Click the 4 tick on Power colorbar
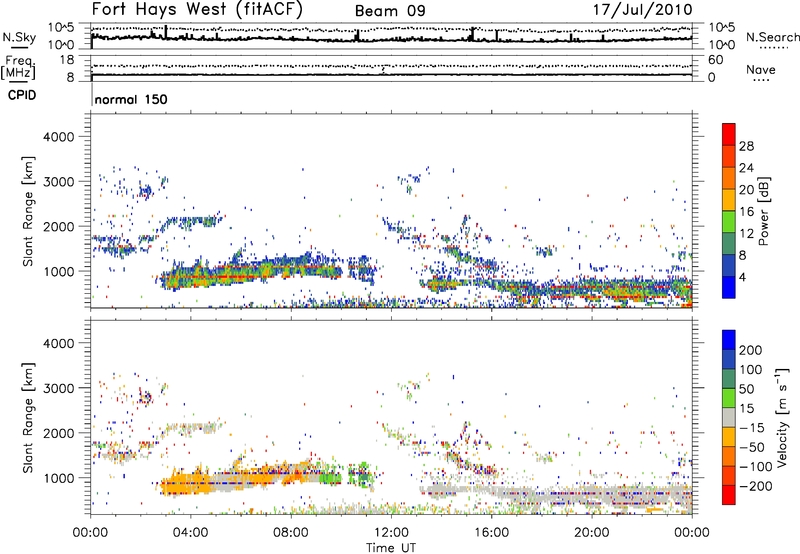 click(743, 277)
